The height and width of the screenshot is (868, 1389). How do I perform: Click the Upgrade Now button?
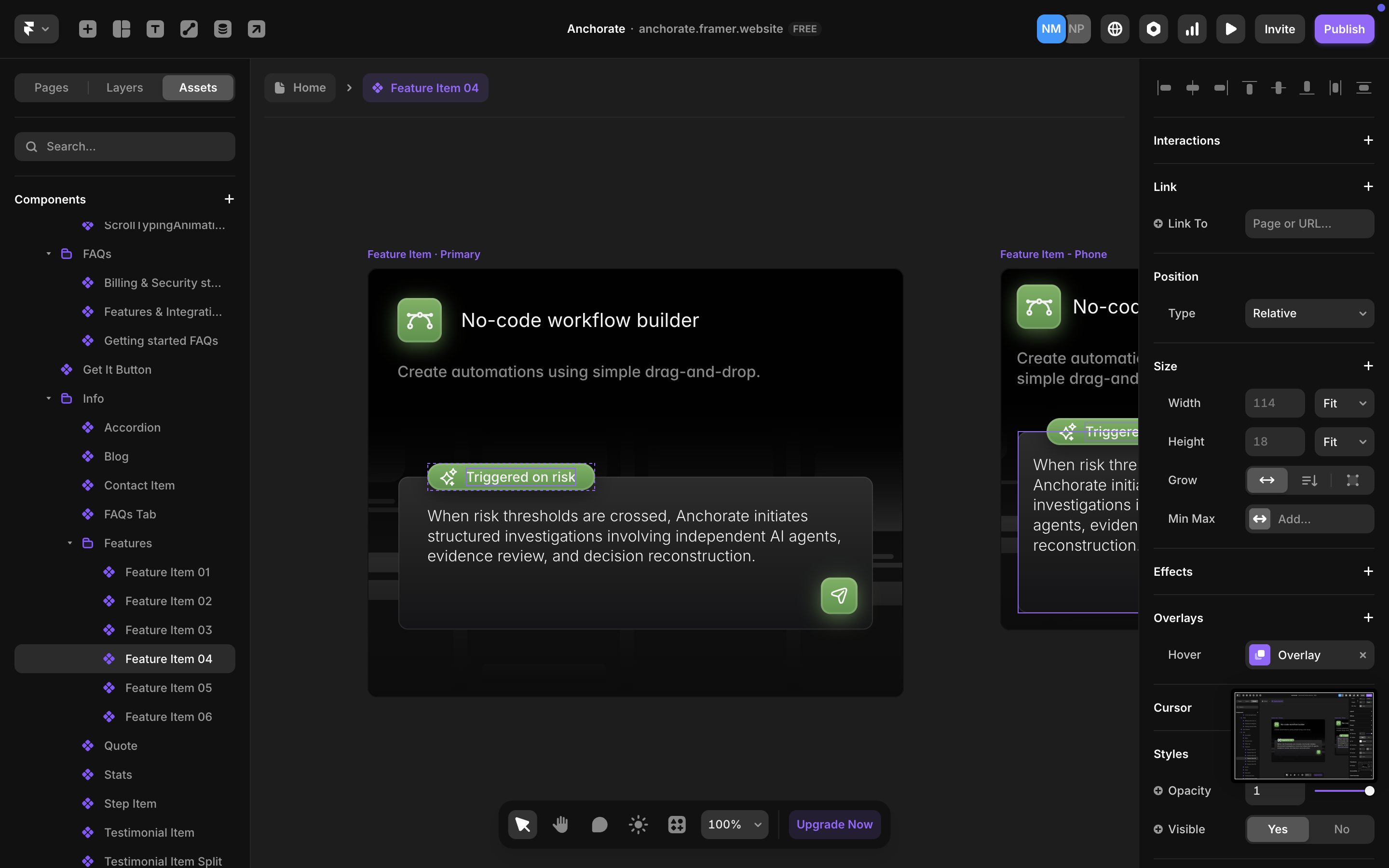834,824
